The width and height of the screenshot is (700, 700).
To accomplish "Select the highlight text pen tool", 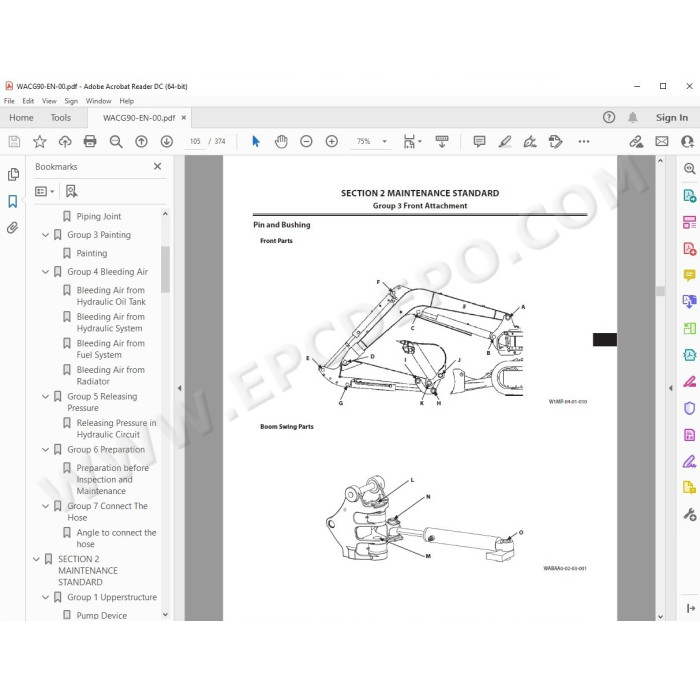I will [x=505, y=142].
